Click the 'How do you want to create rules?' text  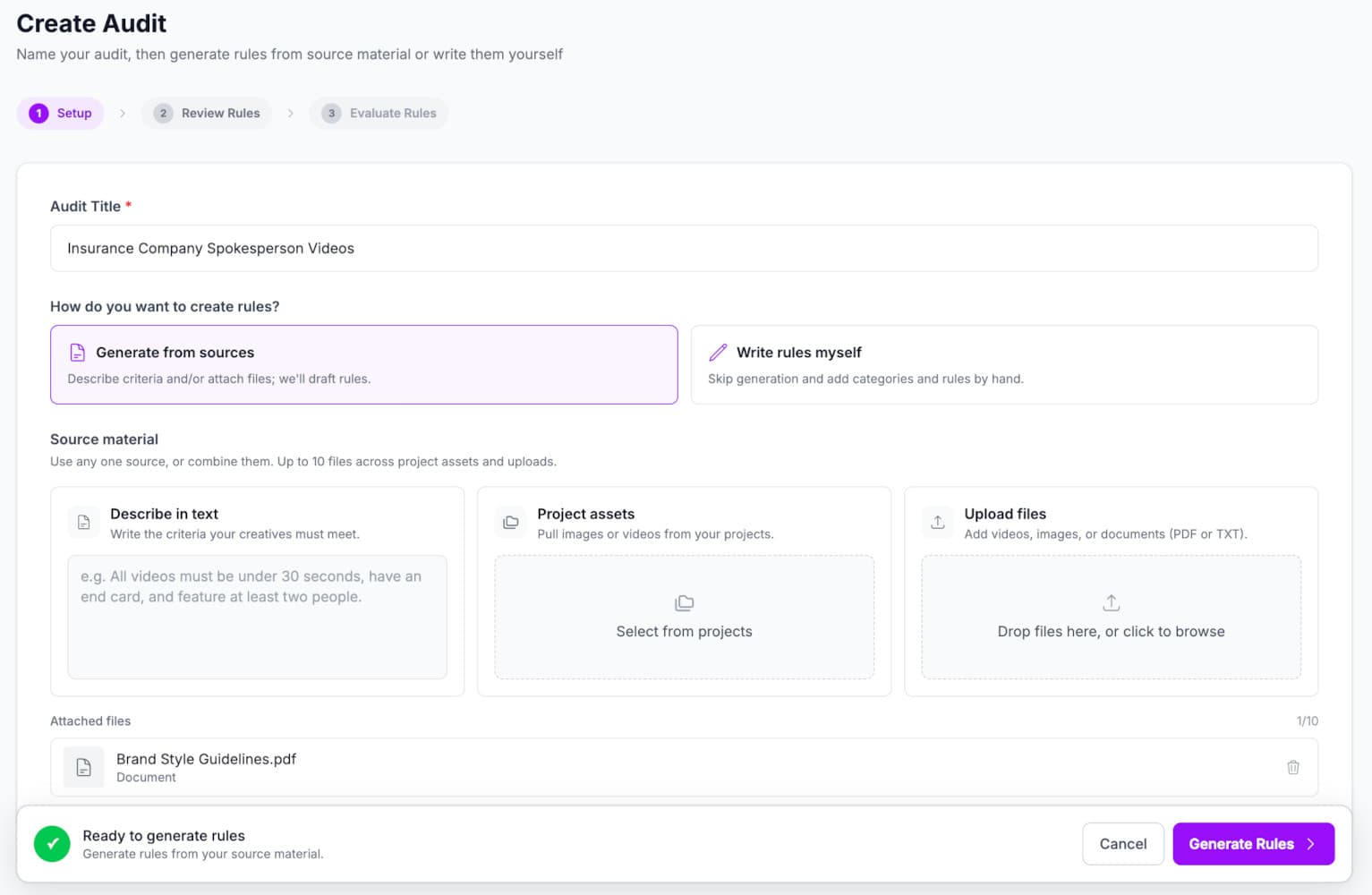(165, 306)
